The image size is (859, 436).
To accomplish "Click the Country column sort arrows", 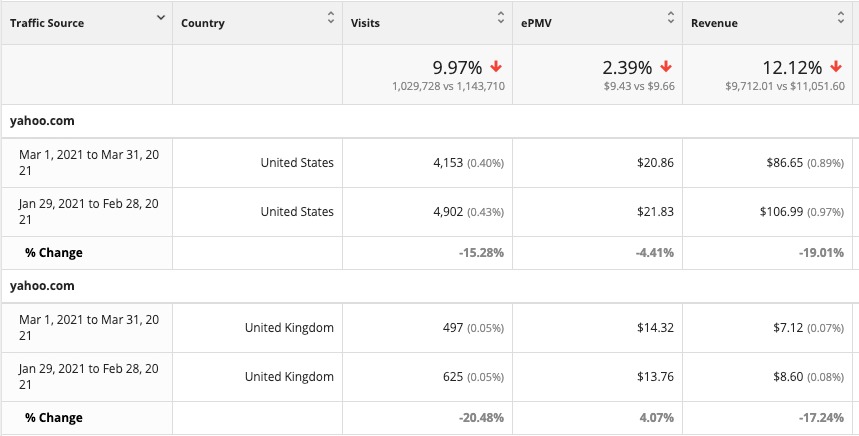I will click(x=331, y=18).
